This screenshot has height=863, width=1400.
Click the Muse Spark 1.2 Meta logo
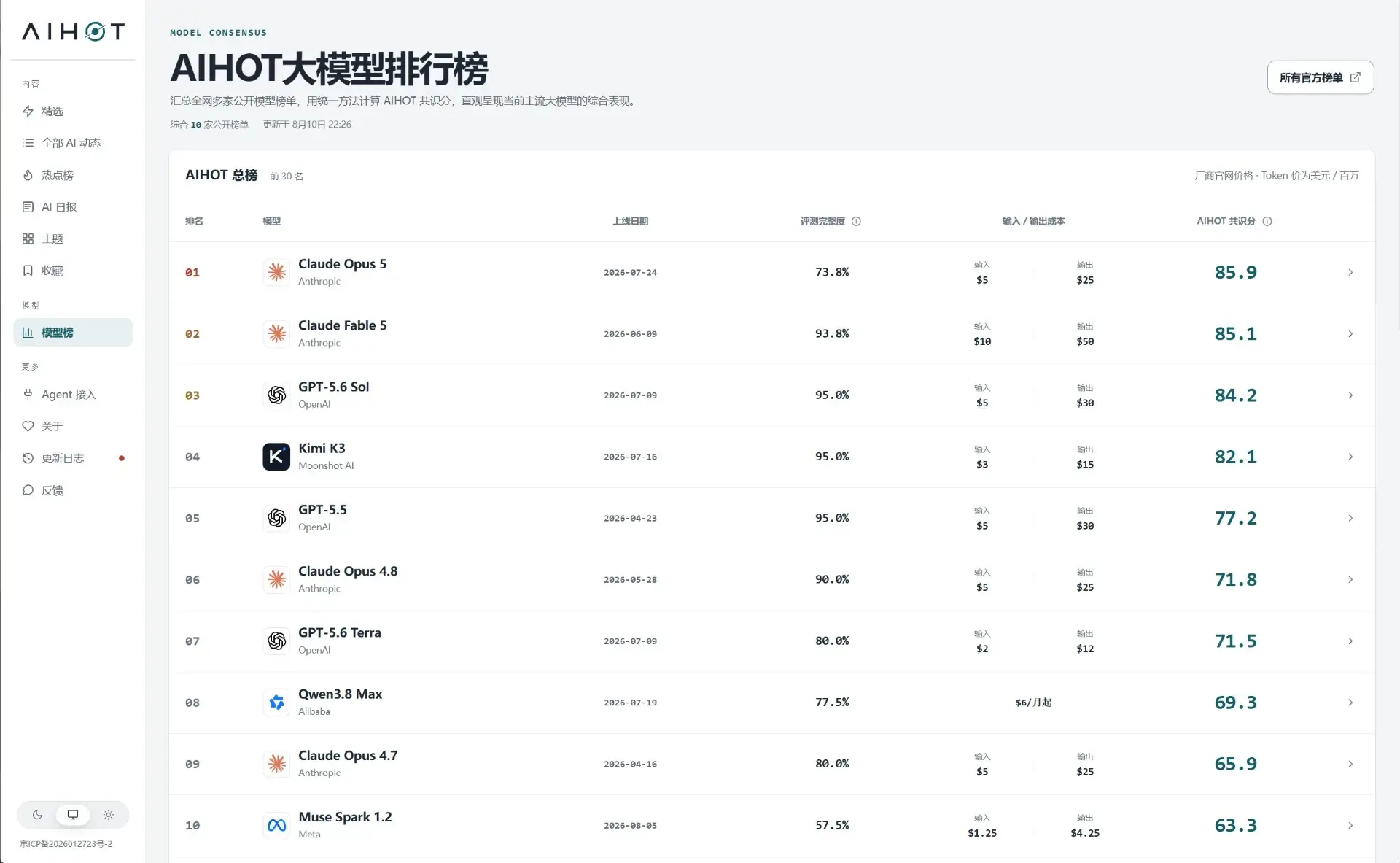click(276, 825)
